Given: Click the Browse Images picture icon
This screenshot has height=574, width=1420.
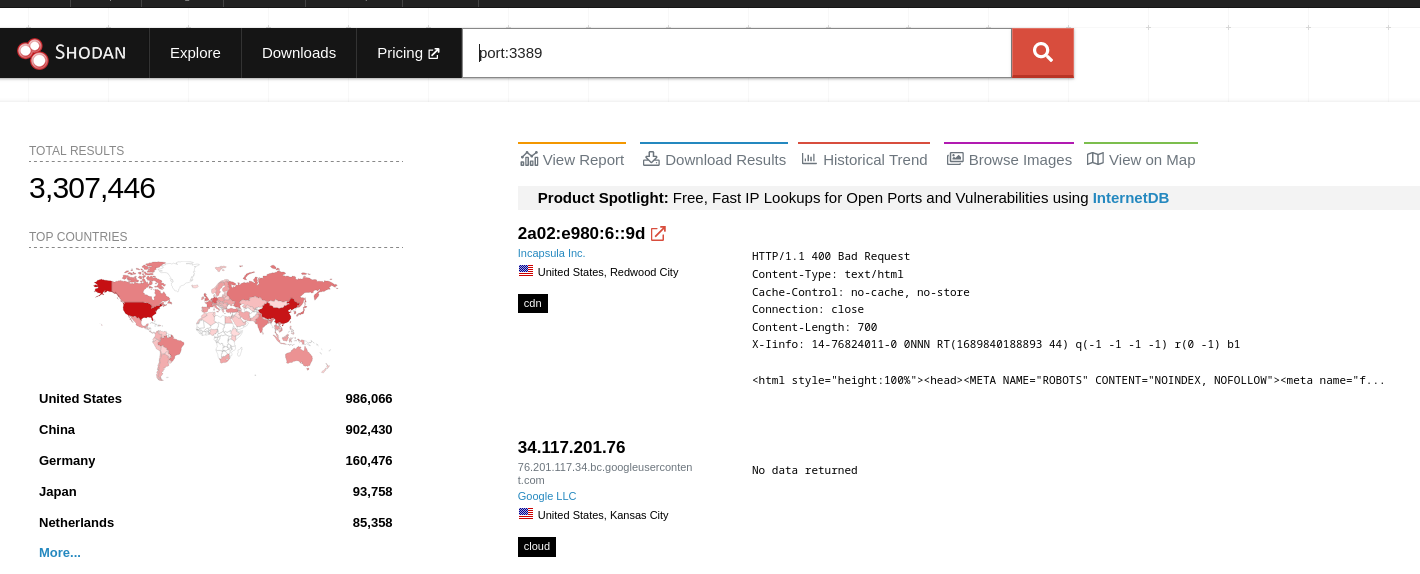Looking at the screenshot, I should [955, 159].
